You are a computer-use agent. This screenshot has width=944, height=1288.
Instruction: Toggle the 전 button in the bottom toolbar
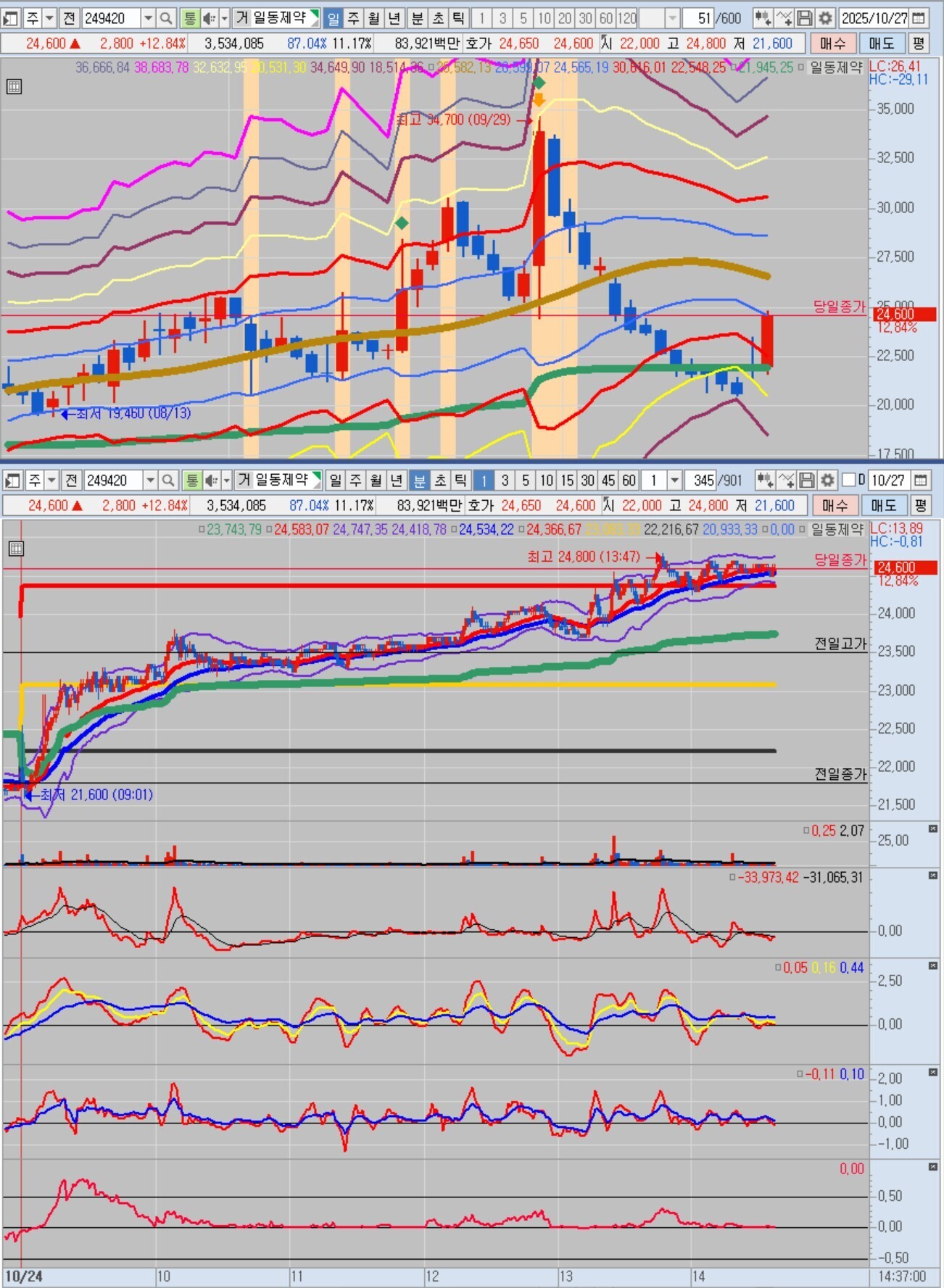pos(71,480)
